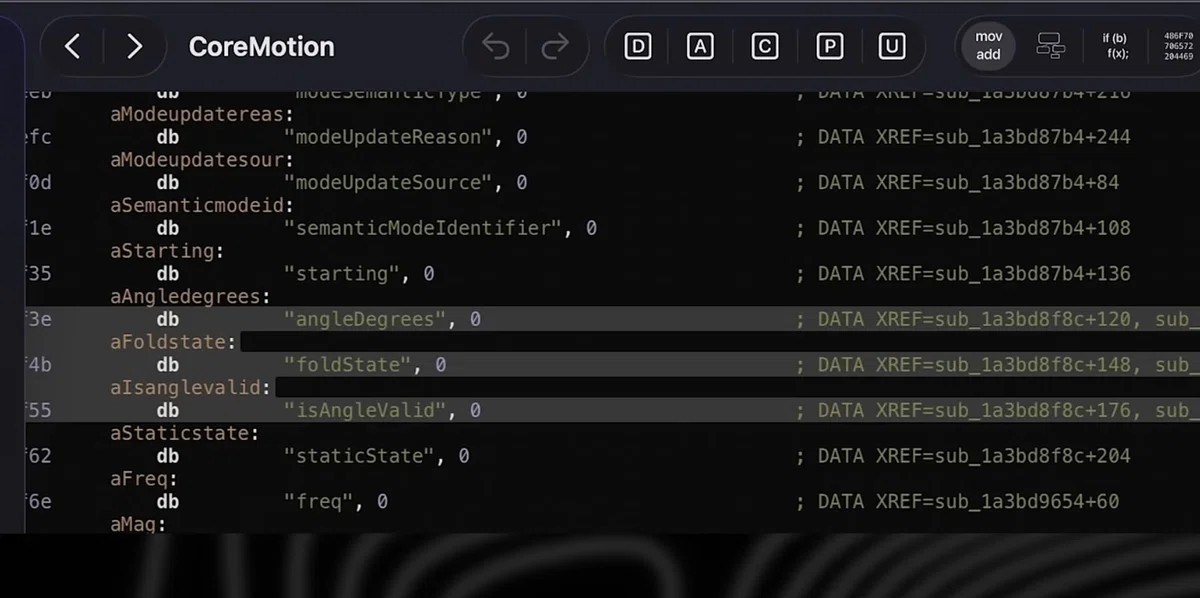The height and width of the screenshot is (598, 1200).
Task: Click the undo arrow in toolbar
Action: [x=496, y=46]
